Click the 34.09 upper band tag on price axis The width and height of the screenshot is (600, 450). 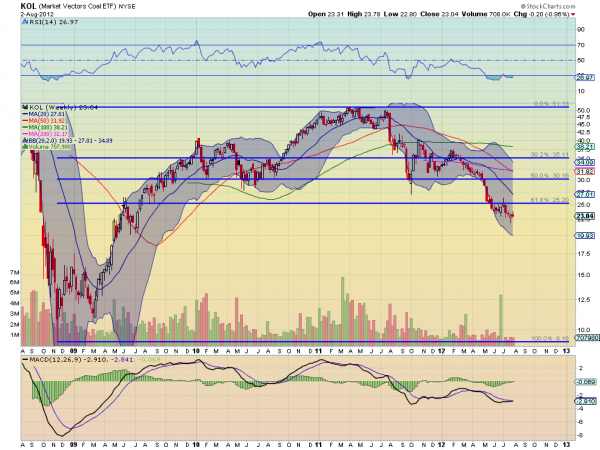tap(585, 163)
